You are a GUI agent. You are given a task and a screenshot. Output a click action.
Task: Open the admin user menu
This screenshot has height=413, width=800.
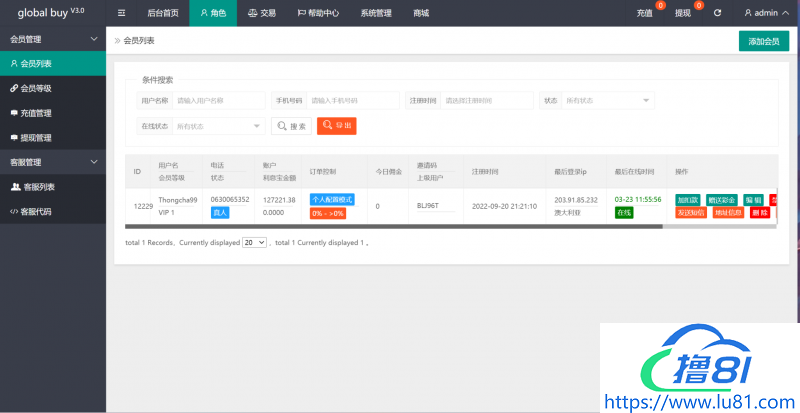coord(767,13)
